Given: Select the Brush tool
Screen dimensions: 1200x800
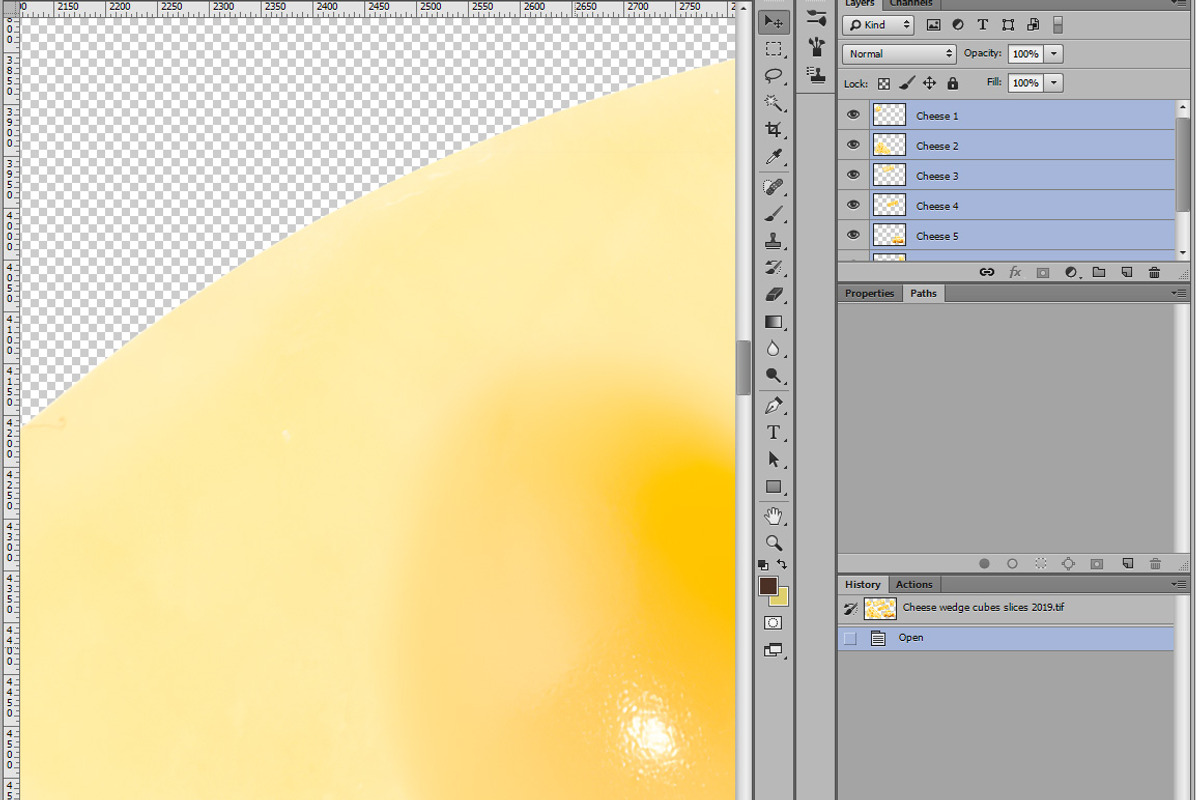Looking at the screenshot, I should click(x=773, y=214).
